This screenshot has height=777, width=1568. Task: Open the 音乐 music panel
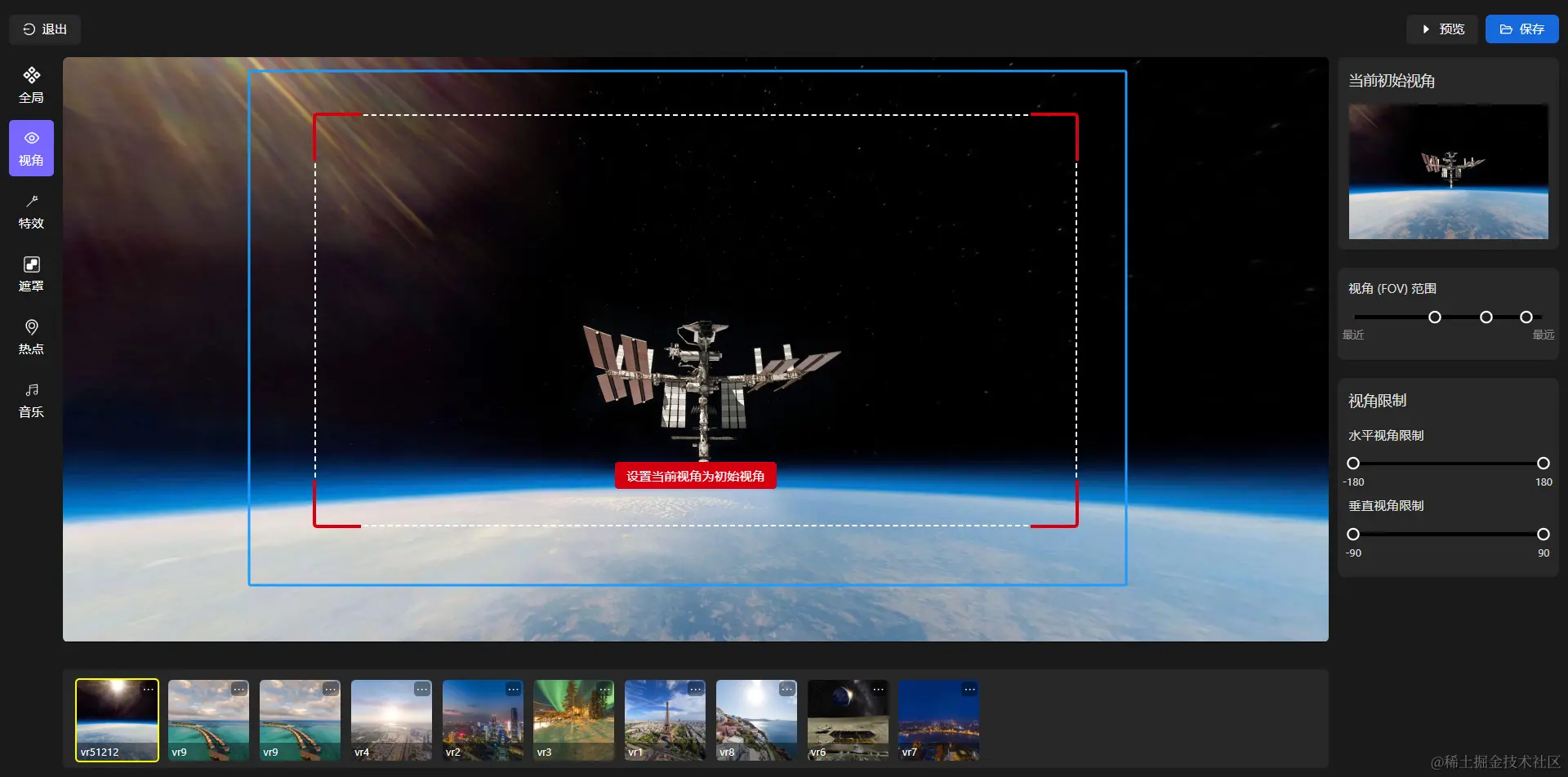coord(31,399)
